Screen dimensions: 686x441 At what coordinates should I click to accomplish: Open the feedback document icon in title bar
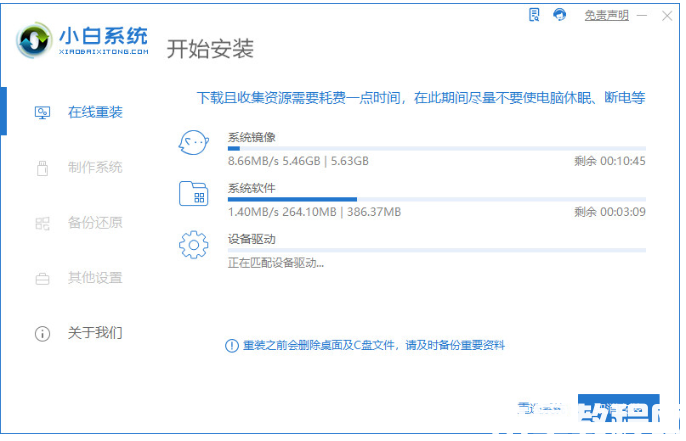tap(534, 14)
